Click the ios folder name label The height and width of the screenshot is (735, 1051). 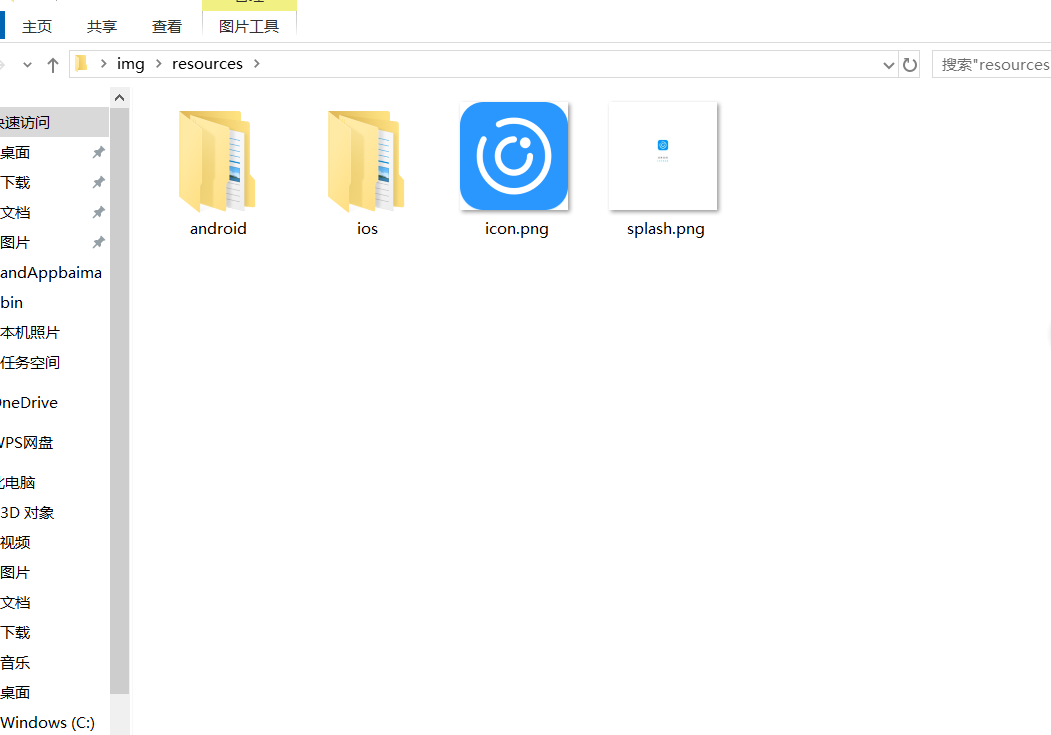click(367, 228)
